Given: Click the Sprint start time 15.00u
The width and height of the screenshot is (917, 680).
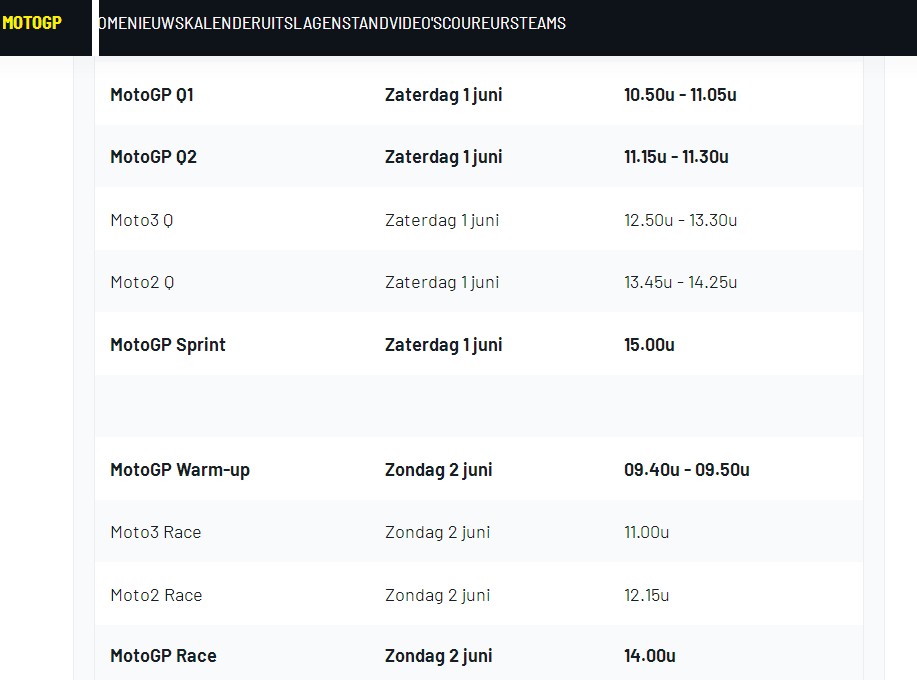Looking at the screenshot, I should tap(649, 345).
